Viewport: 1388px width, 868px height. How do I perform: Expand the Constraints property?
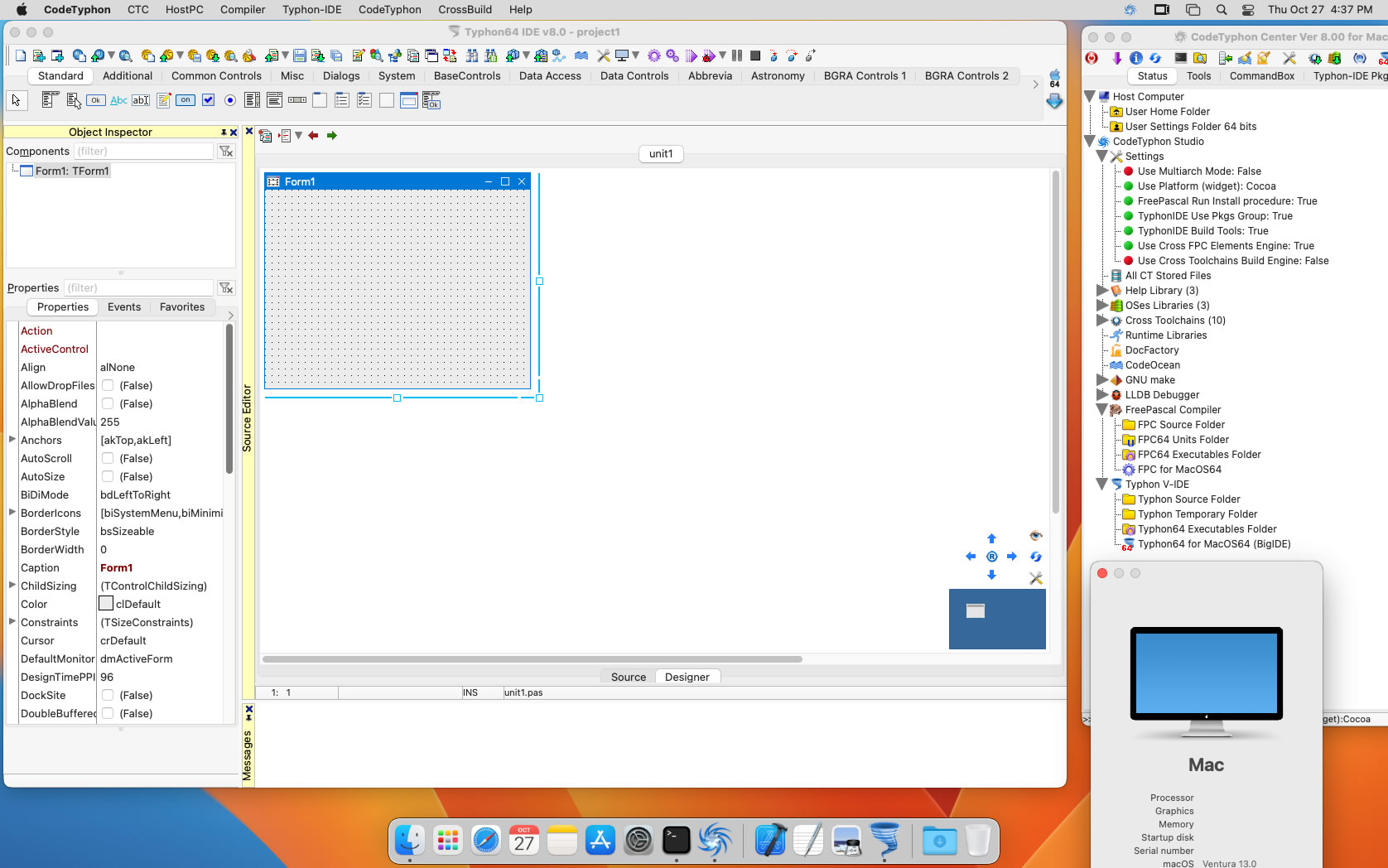pos(12,621)
